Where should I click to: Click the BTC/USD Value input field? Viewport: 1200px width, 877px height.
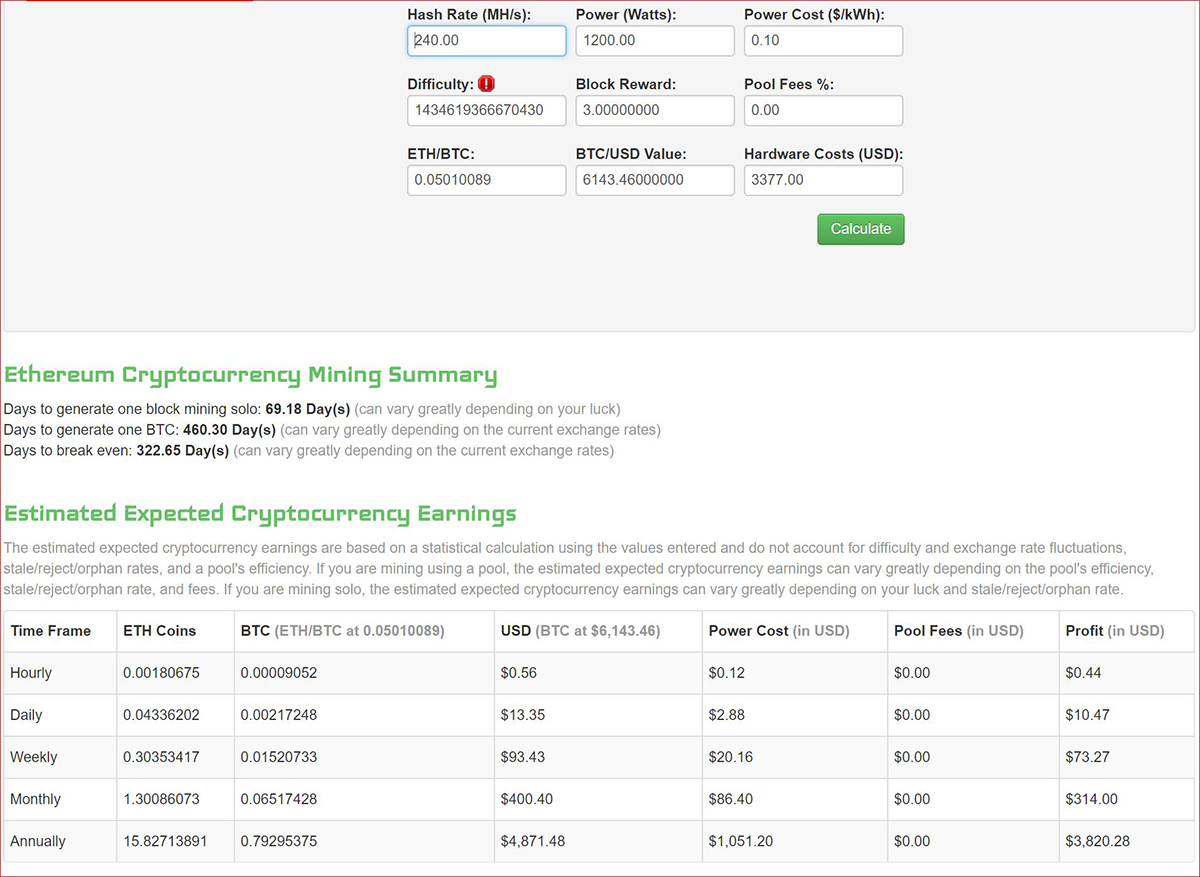point(655,180)
